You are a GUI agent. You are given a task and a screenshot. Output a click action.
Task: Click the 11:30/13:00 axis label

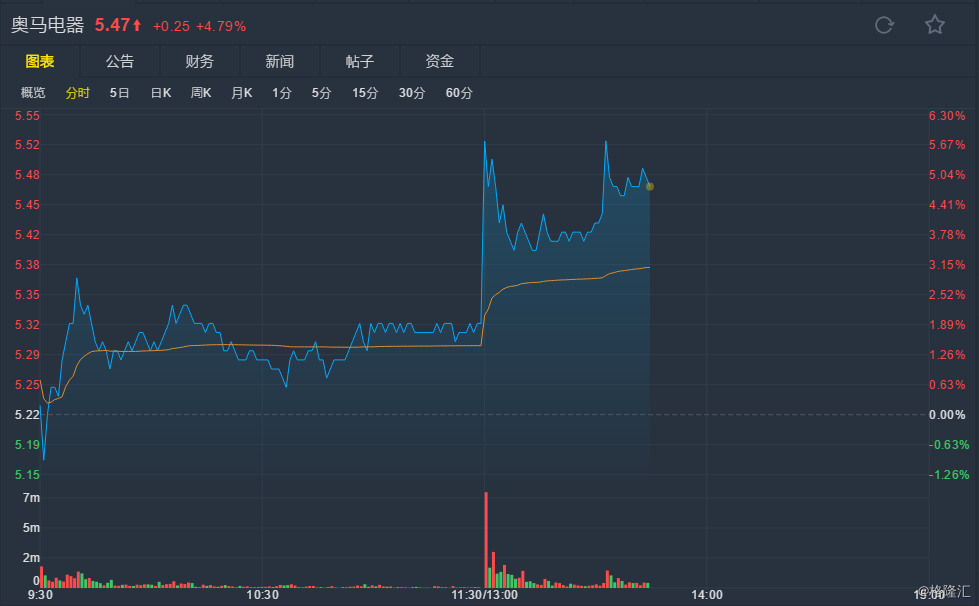click(485, 595)
